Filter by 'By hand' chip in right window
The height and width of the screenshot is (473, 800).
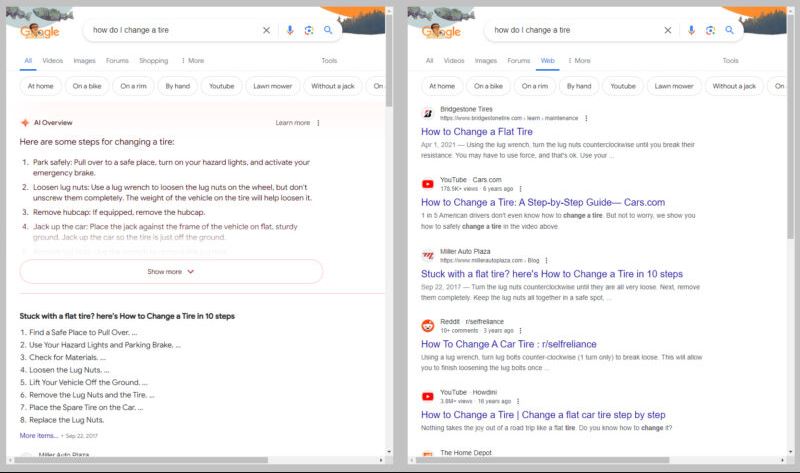tap(579, 86)
